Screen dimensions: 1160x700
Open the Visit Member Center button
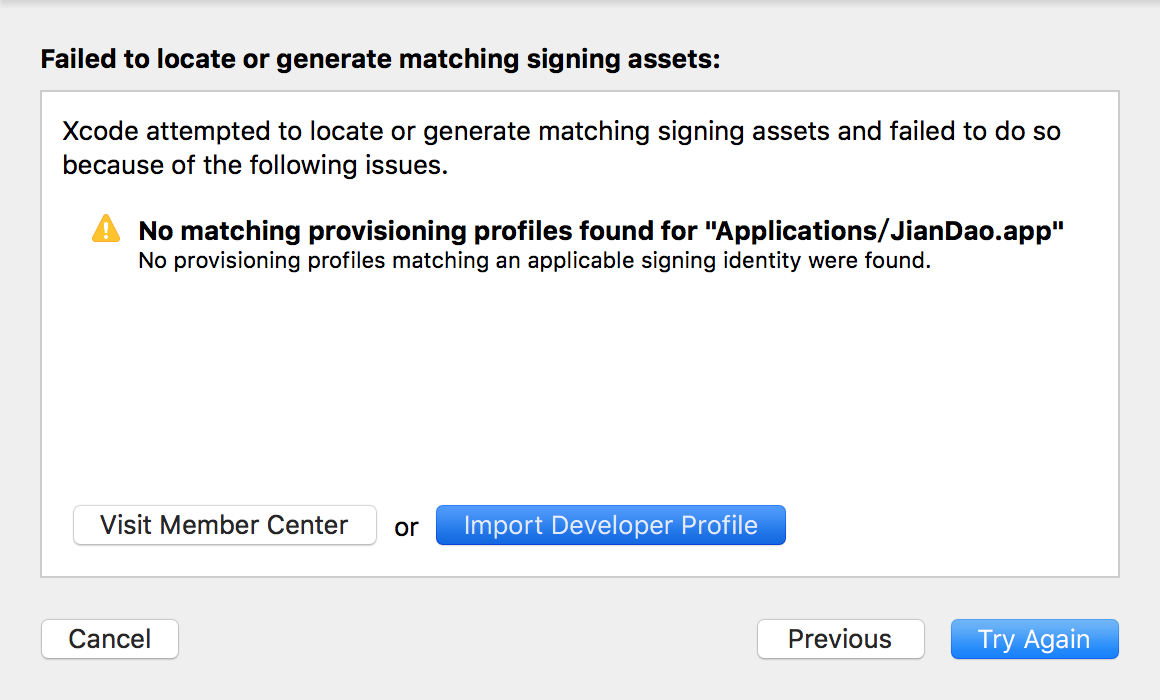click(224, 525)
